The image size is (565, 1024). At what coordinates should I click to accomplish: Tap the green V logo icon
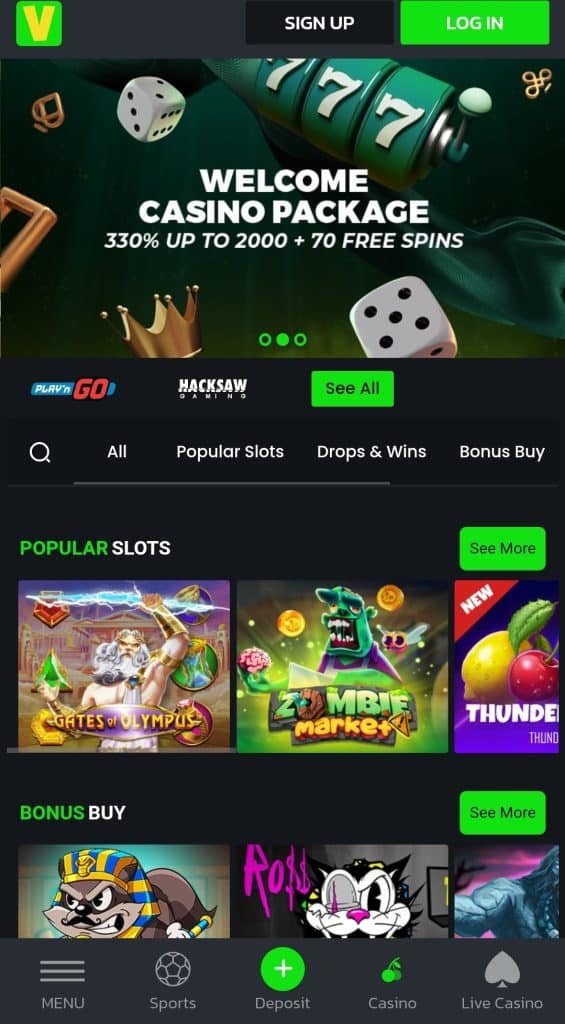point(39,24)
